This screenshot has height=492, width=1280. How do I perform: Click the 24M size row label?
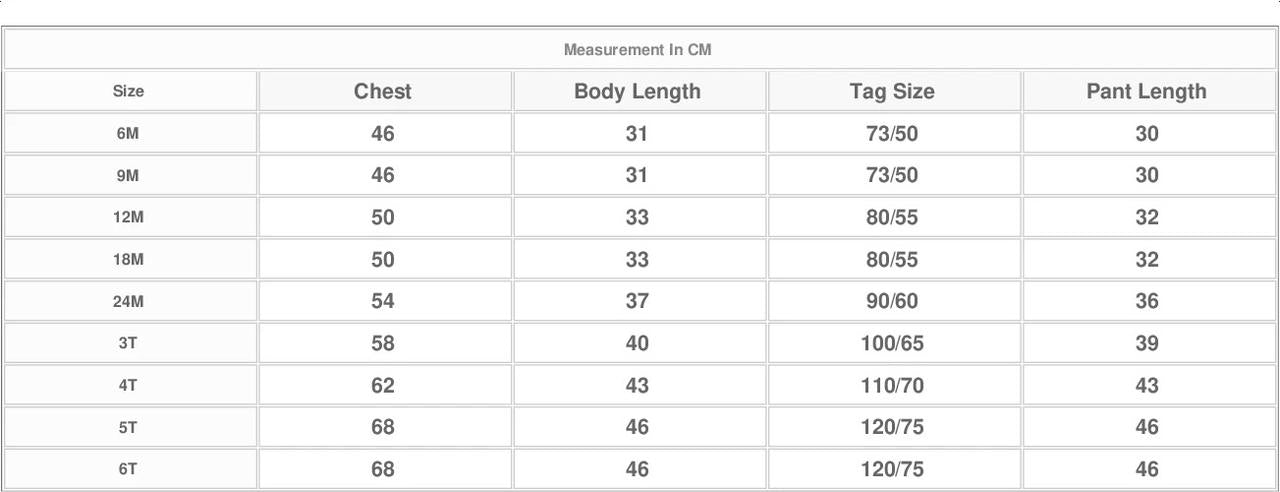pos(128,301)
